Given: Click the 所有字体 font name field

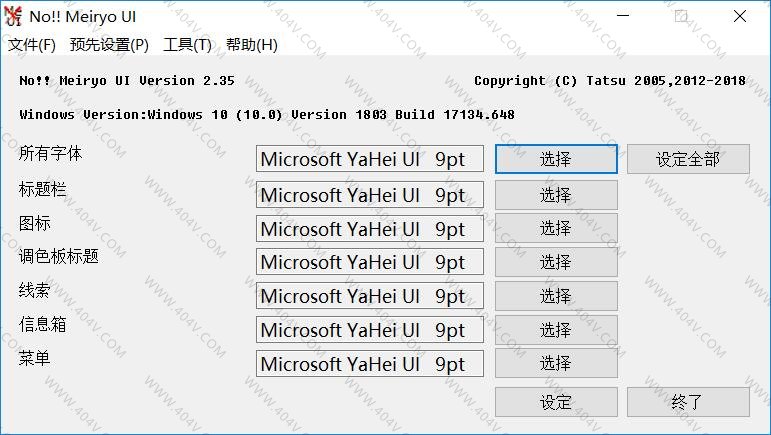Looking at the screenshot, I should (x=369, y=160).
